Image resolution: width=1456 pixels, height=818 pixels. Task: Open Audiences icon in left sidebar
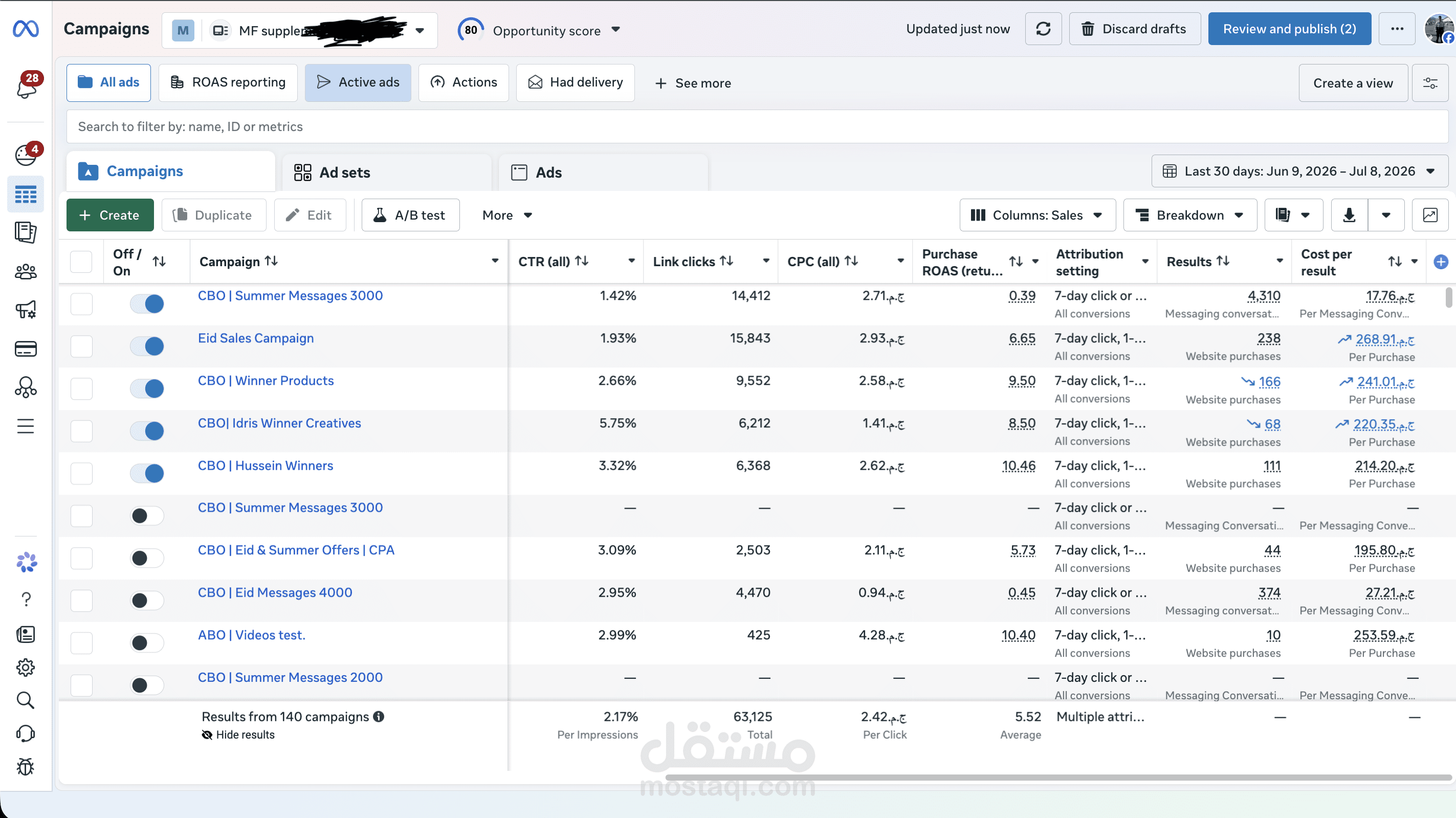point(26,272)
